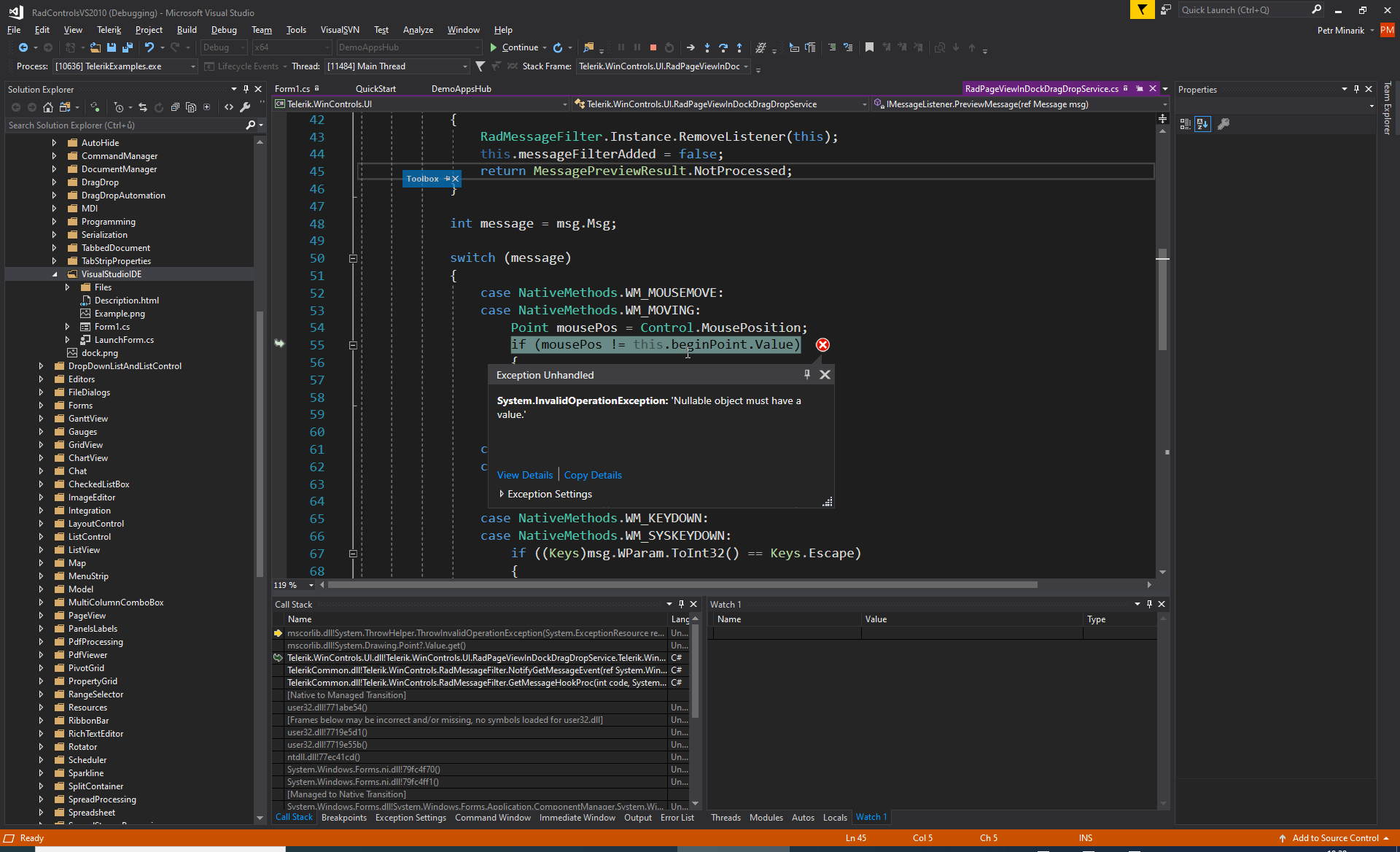The height and width of the screenshot is (852, 1400).
Task: Switch to the DemoAppsHub editor tab
Action: (x=461, y=89)
